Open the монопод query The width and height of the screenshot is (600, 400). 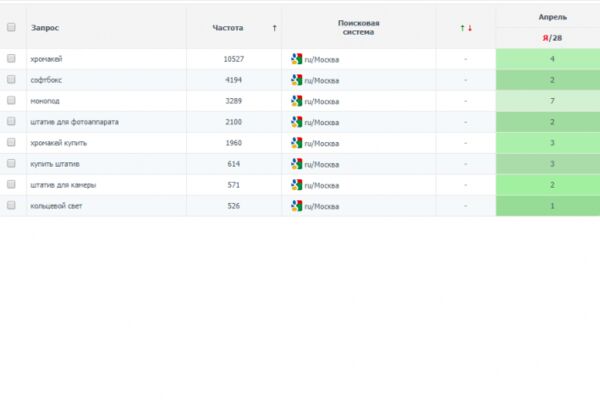click(45, 101)
